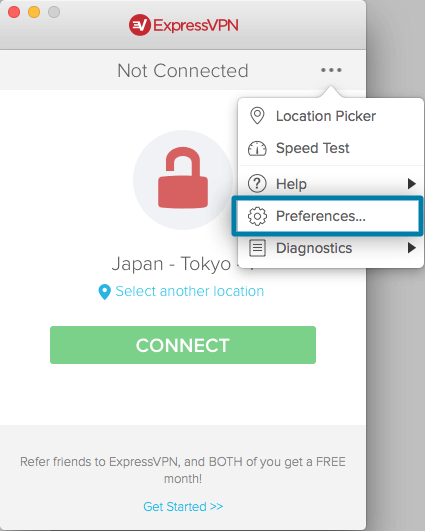Click the Help question mark icon
This screenshot has width=425, height=531.
(x=257, y=184)
